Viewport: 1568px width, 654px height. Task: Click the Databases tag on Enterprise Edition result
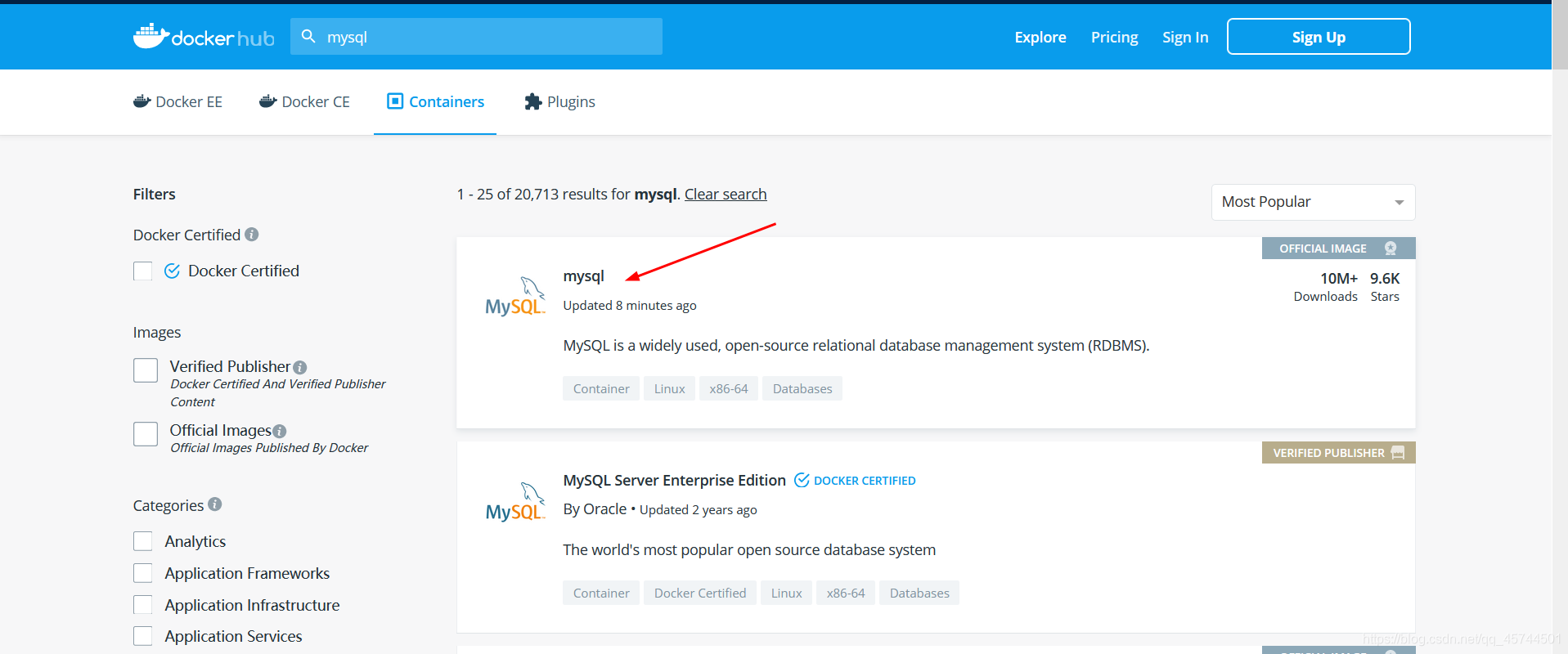pos(919,593)
